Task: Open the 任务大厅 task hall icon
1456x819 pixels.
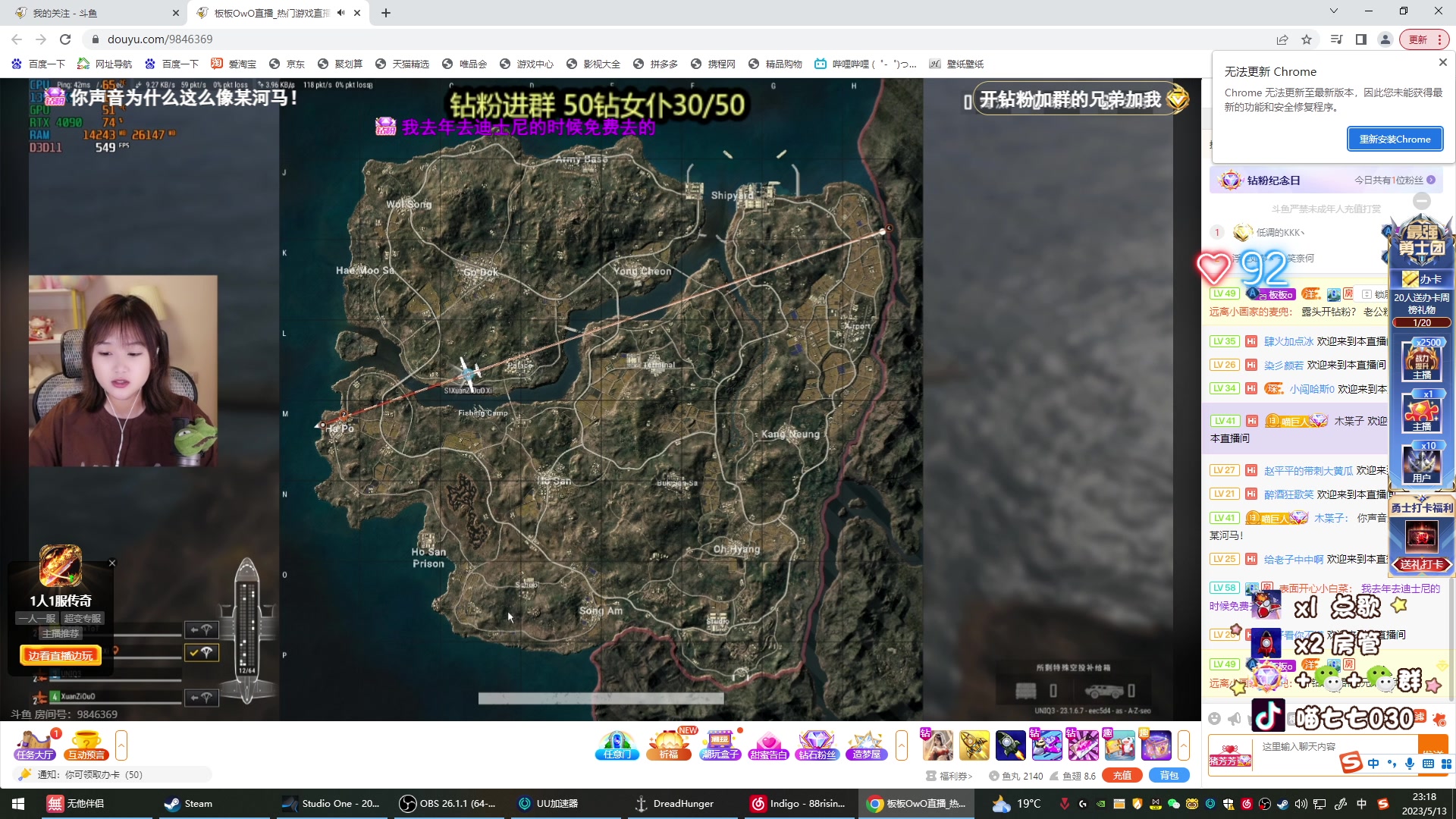Action: pos(35,745)
